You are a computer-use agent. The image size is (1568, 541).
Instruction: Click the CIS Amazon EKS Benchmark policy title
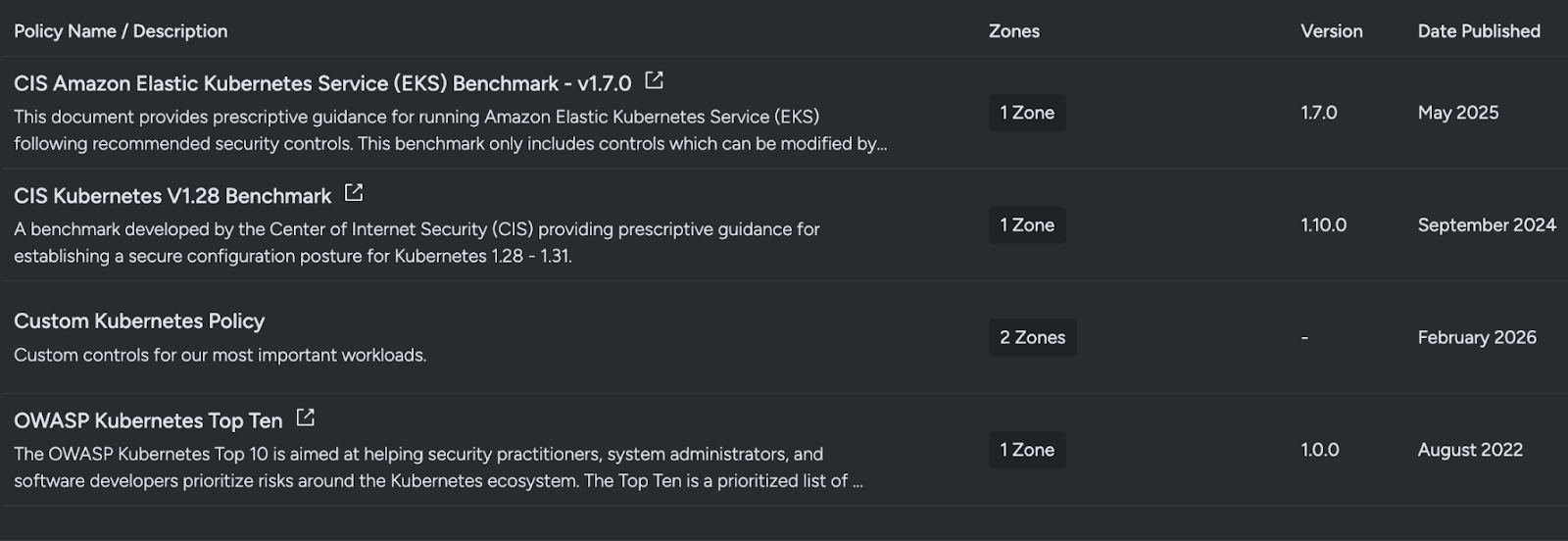pyautogui.click(x=322, y=84)
